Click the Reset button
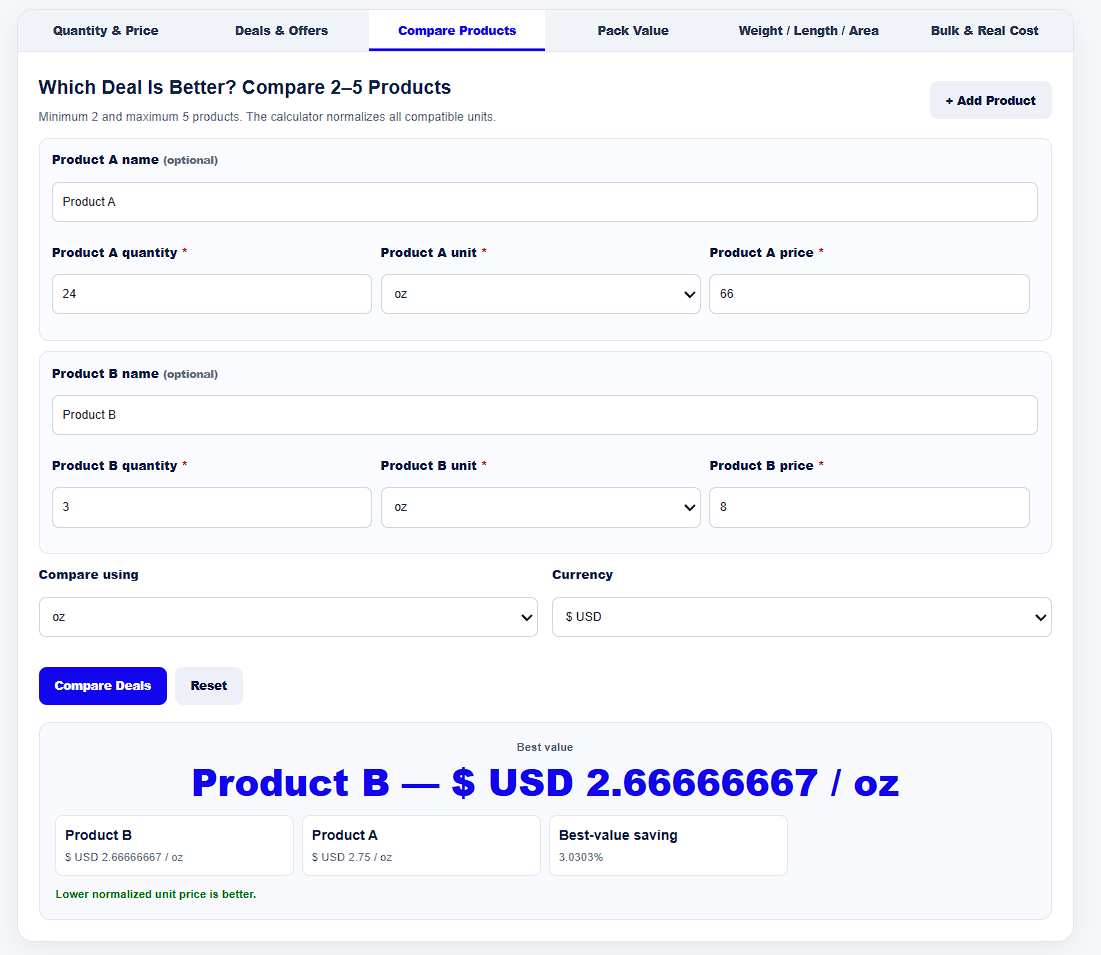Image resolution: width=1101 pixels, height=955 pixels. tap(209, 685)
